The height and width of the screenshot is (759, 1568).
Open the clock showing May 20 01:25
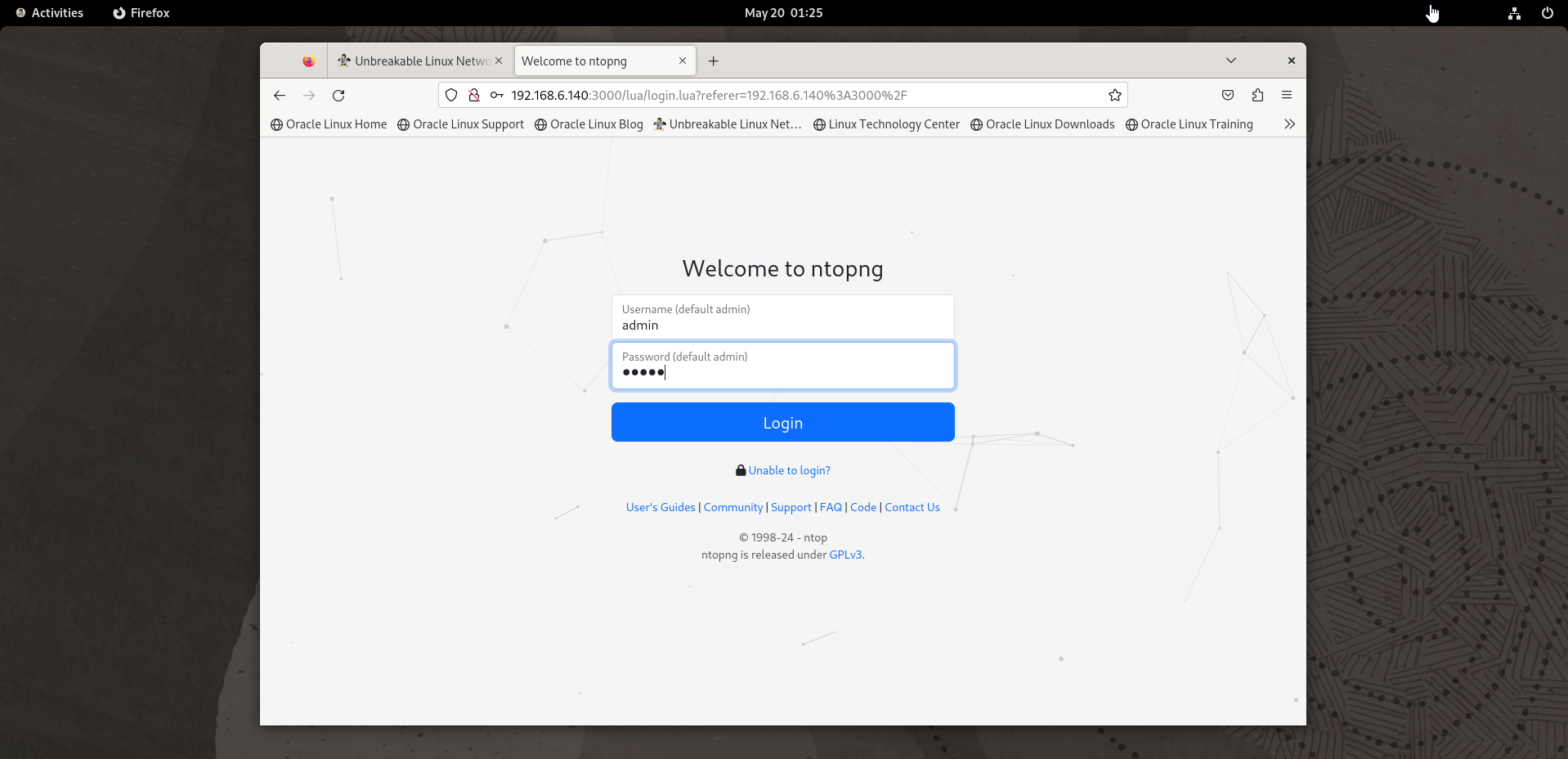[783, 13]
